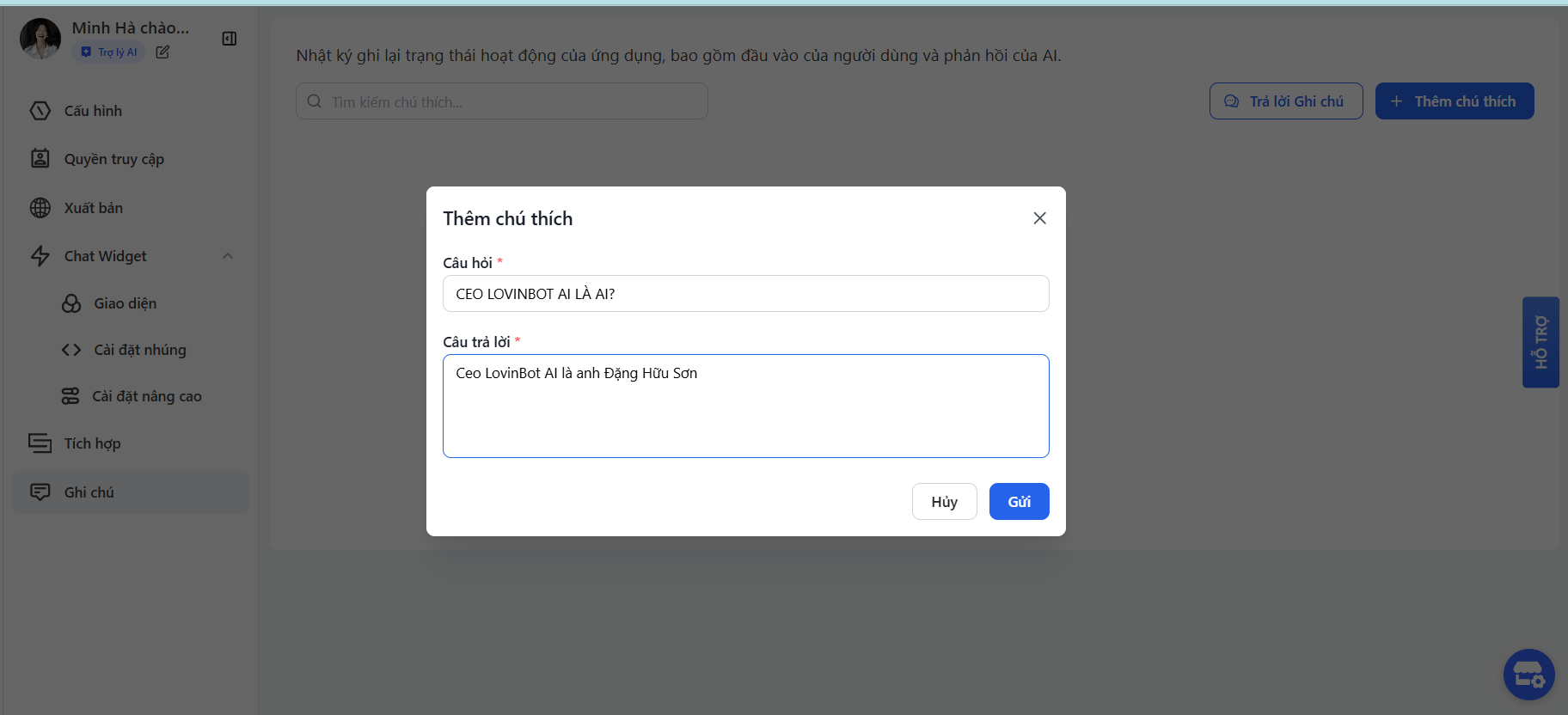The image size is (1568, 715).
Task: Open the chatbot widget bubble icon
Action: click(x=1528, y=675)
